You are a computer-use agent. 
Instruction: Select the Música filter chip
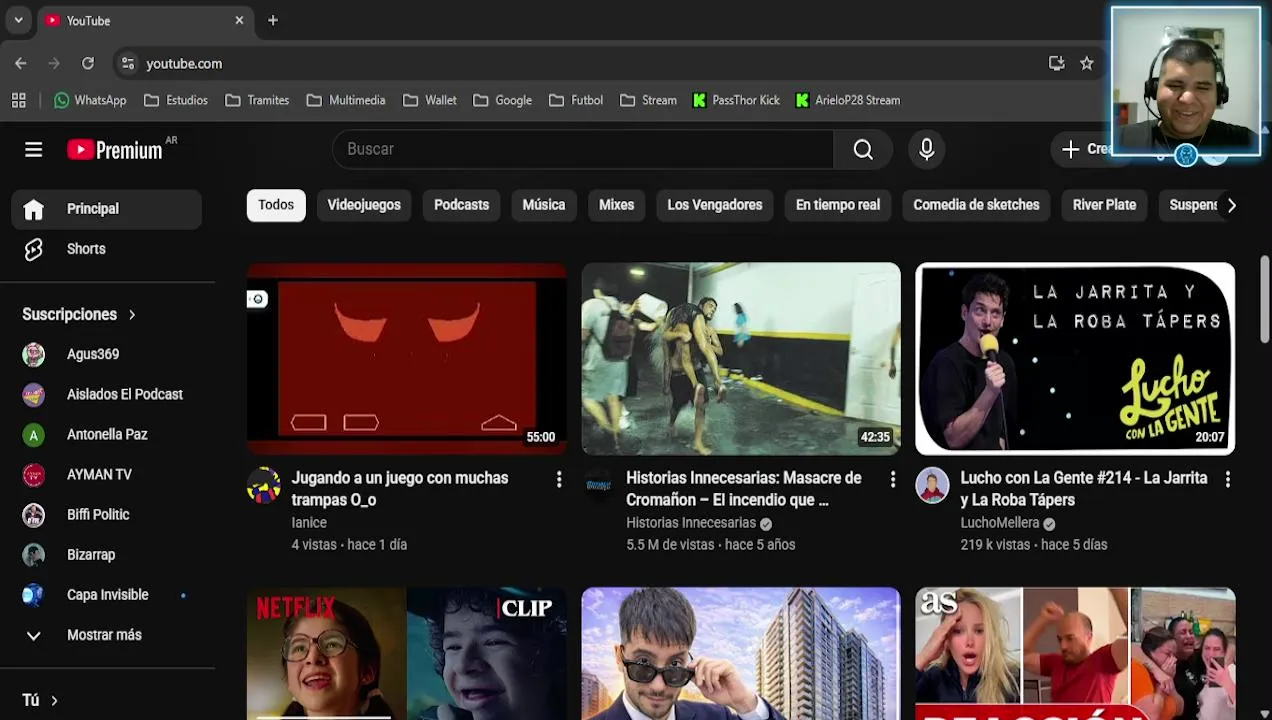544,205
